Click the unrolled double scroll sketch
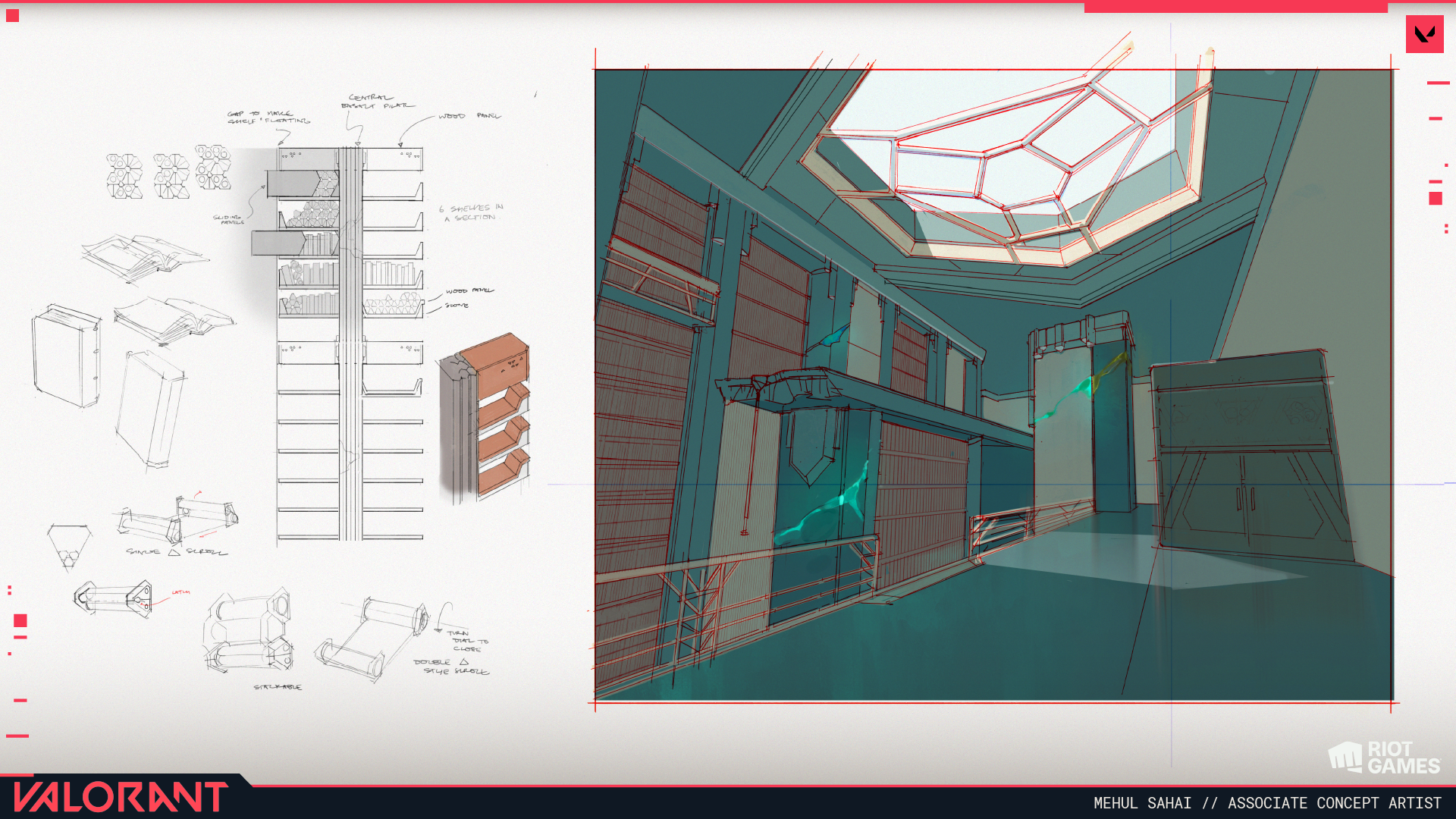This screenshot has width=1456, height=819. 372,639
